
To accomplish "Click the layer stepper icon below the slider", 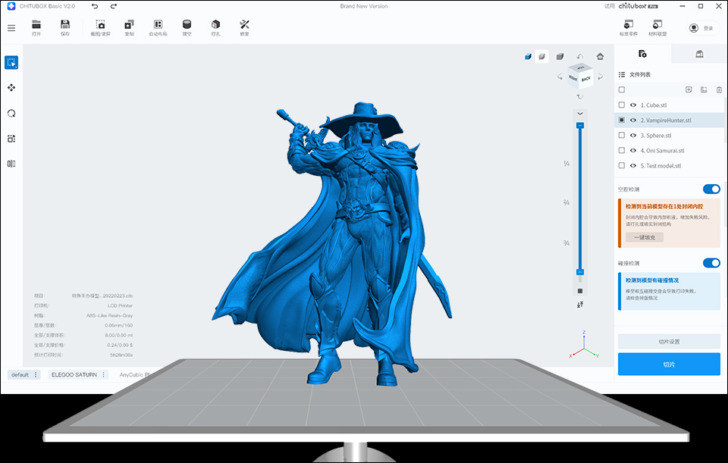I will 580,305.
